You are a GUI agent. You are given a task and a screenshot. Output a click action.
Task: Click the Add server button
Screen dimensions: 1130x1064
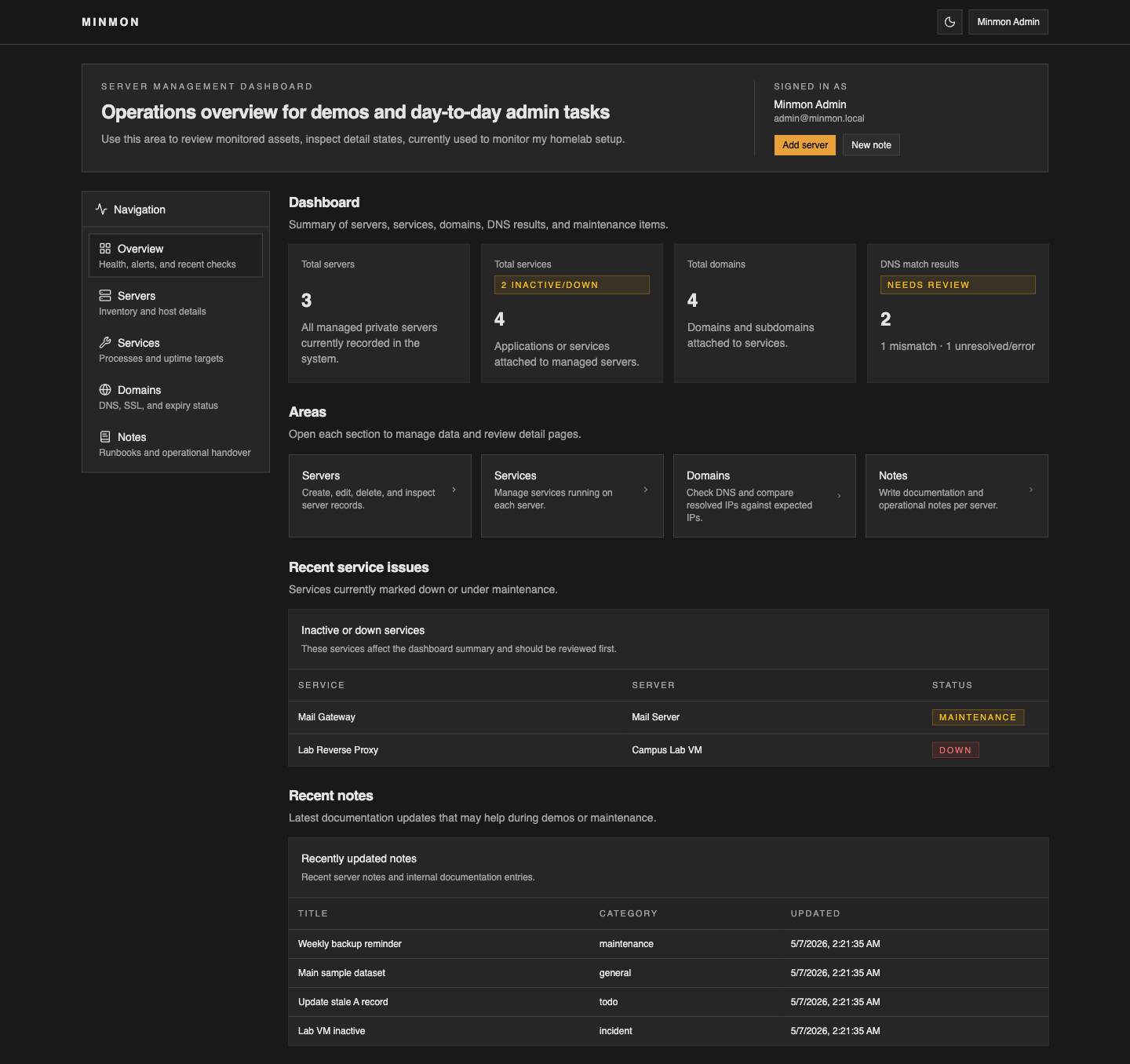pyautogui.click(x=805, y=145)
